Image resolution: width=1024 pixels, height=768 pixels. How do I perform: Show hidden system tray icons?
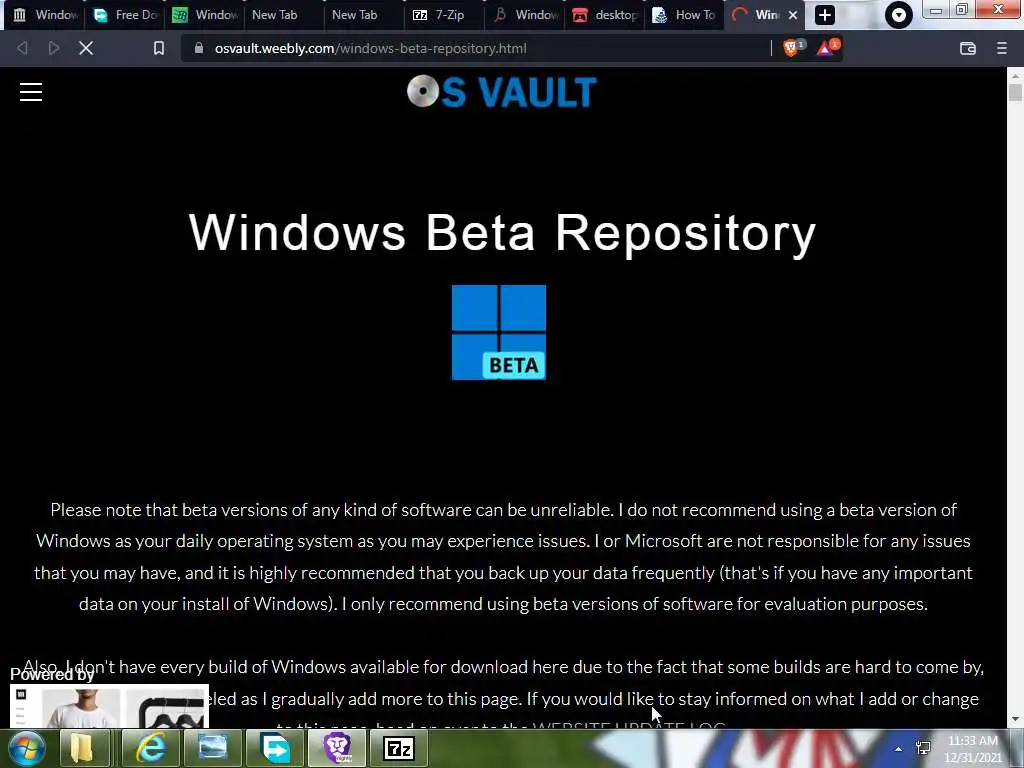click(x=899, y=749)
